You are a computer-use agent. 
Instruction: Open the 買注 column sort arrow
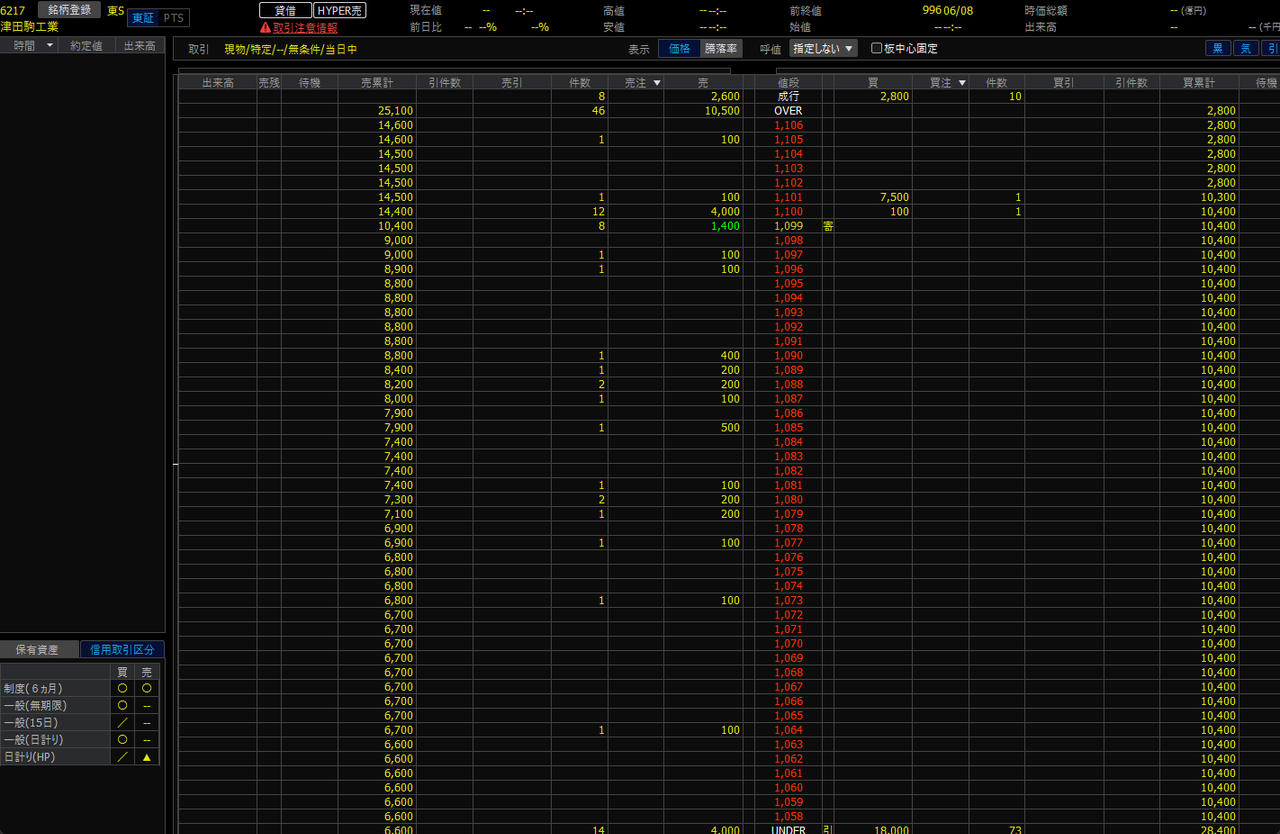(962, 83)
